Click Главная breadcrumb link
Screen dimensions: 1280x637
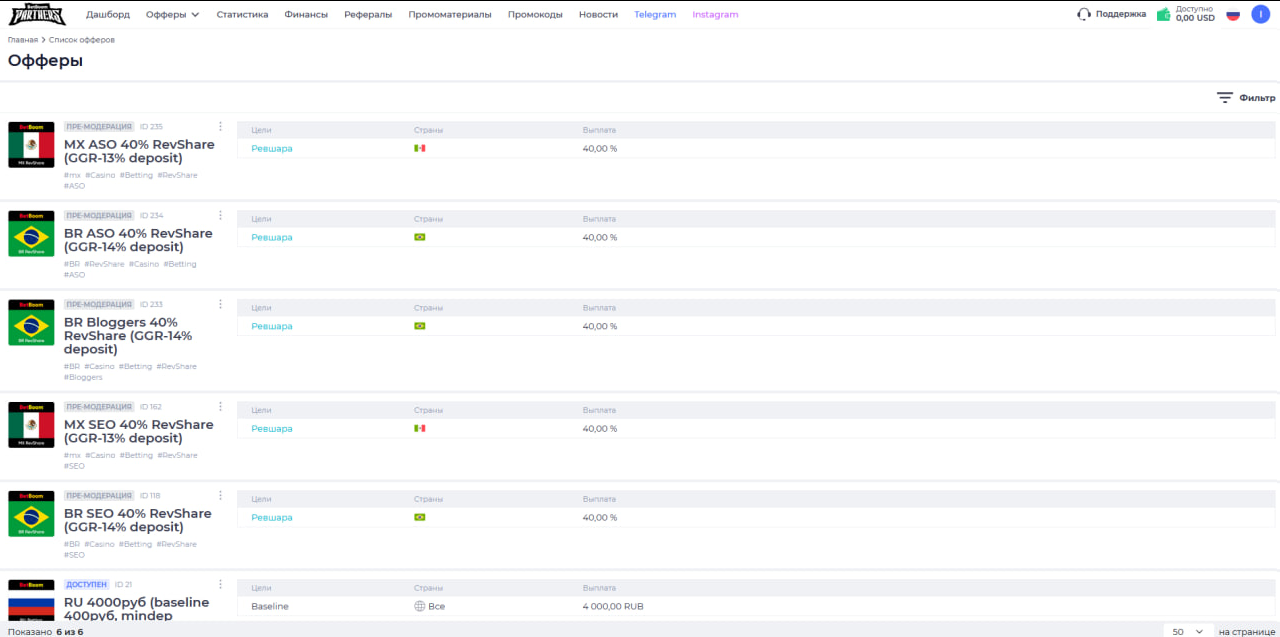point(22,40)
